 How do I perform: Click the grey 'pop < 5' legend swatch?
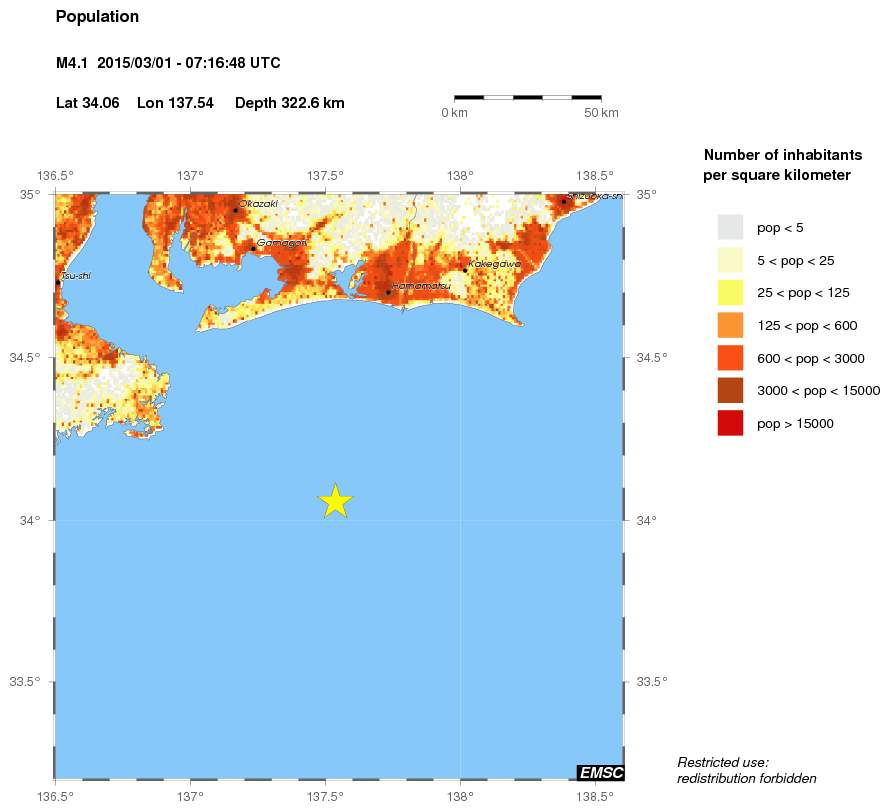tap(730, 227)
